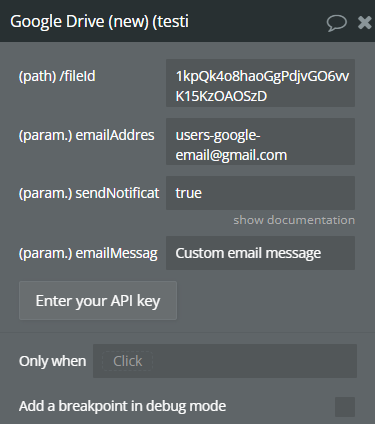Click the (path) /fileId label
Image resolution: width=375 pixels, height=424 pixels.
[x=57, y=76]
